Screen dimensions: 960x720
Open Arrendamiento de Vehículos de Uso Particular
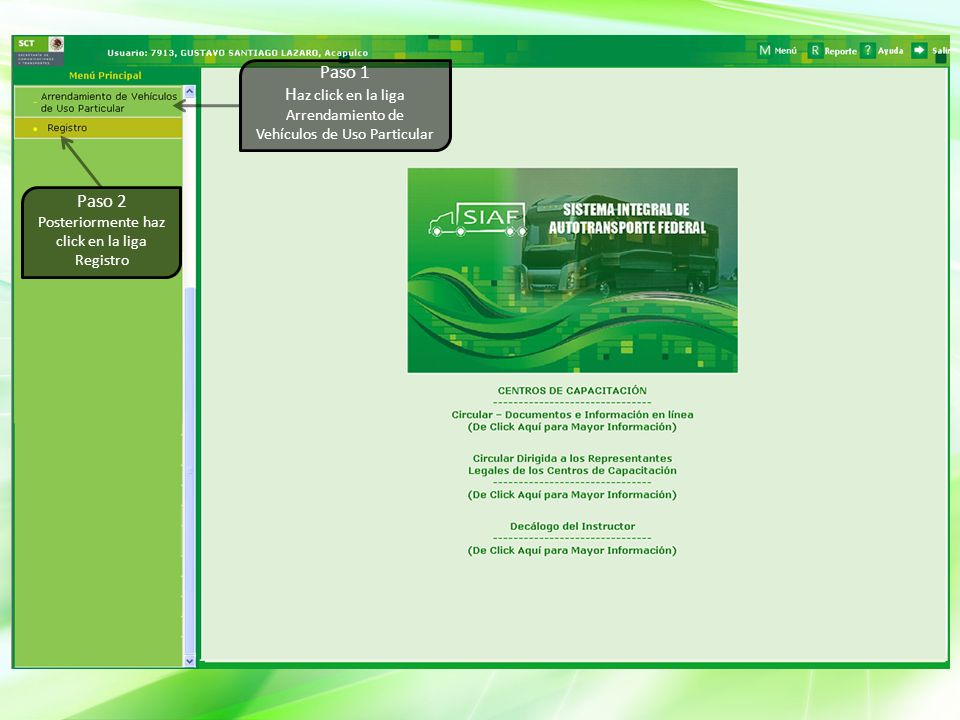pyautogui.click(x=108, y=102)
